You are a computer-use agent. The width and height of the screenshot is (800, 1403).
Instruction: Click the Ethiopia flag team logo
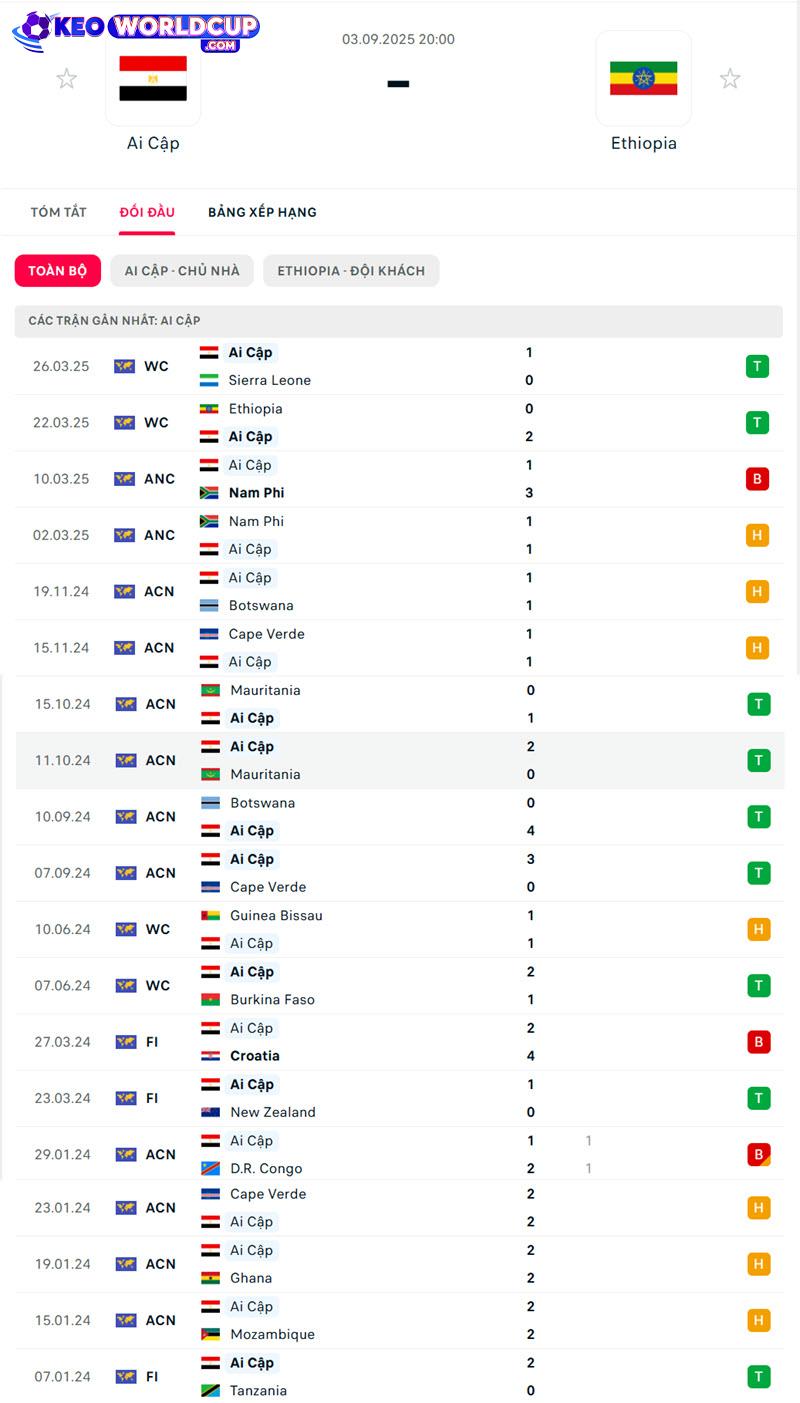click(644, 79)
